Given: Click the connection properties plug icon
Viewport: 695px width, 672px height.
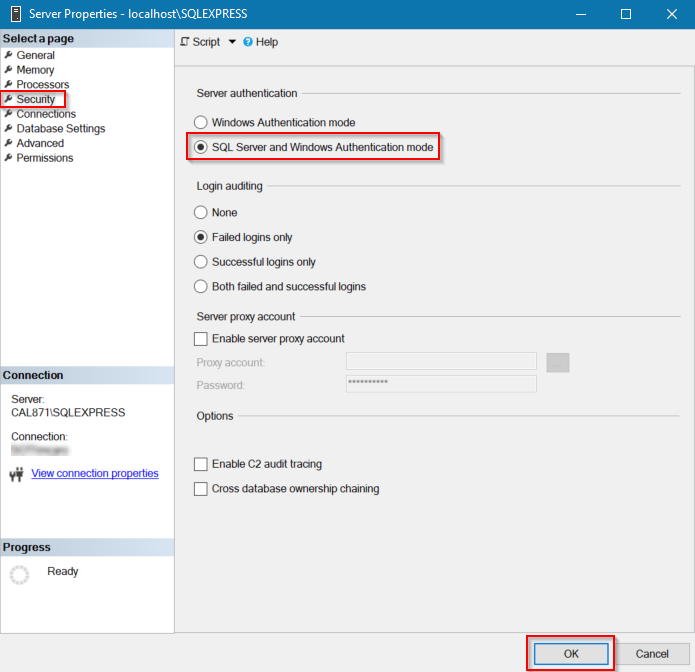Looking at the screenshot, I should (x=16, y=474).
